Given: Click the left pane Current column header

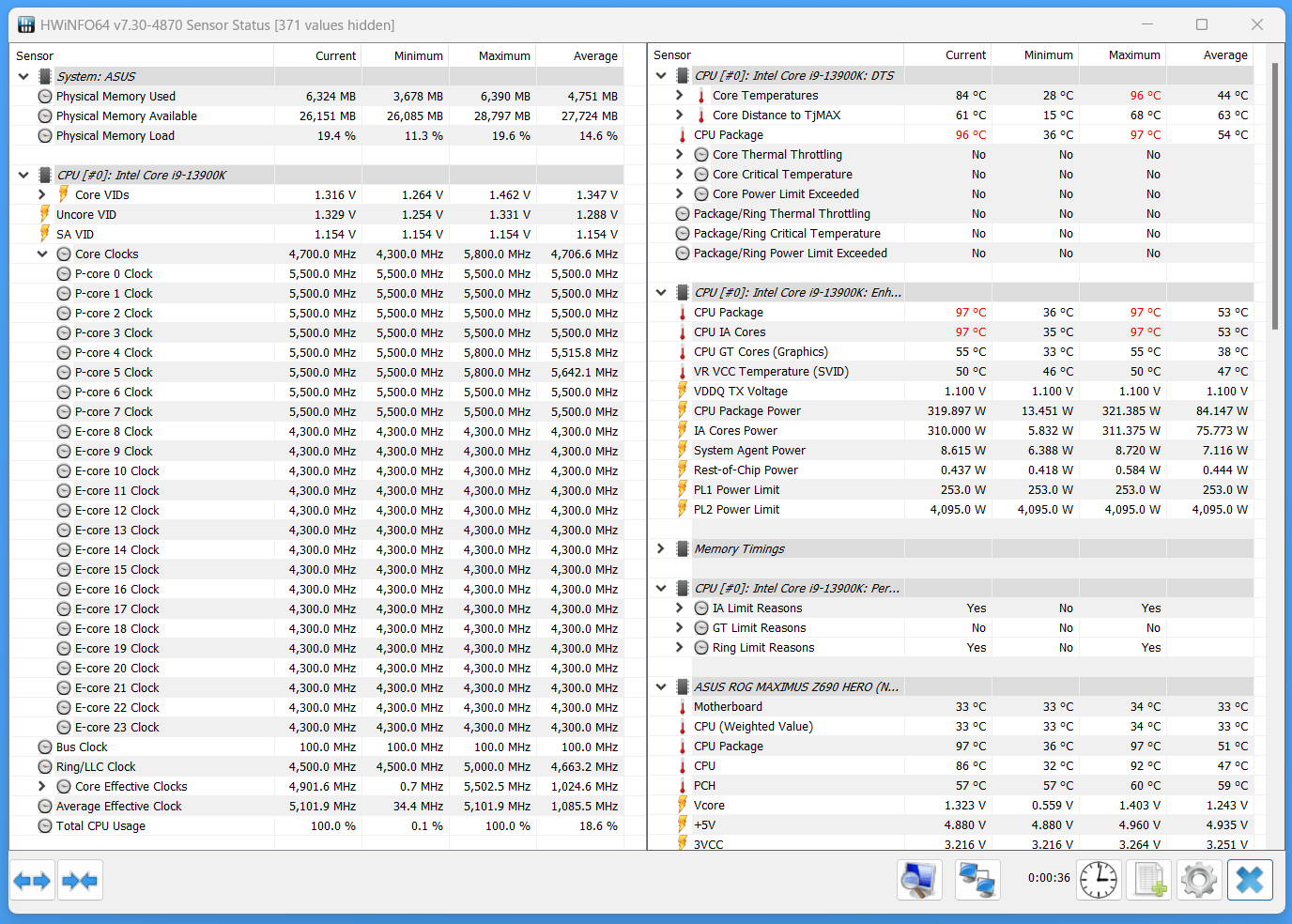Looking at the screenshot, I should click(x=318, y=55).
